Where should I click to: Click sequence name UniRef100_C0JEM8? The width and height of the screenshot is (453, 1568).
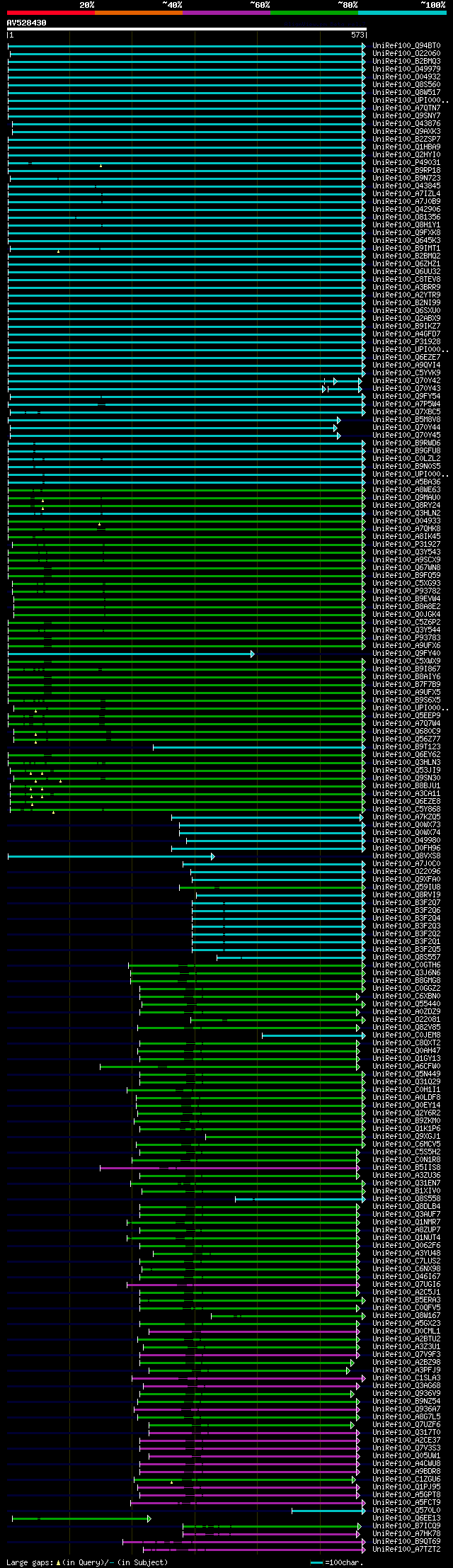(x=406, y=1035)
